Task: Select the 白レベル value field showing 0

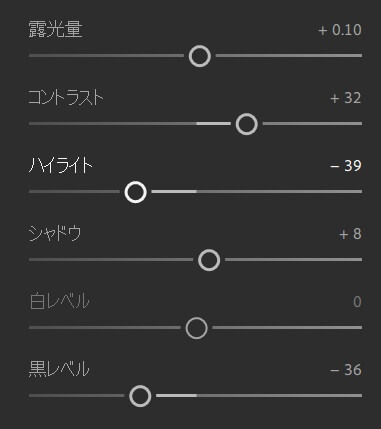Action: click(357, 302)
